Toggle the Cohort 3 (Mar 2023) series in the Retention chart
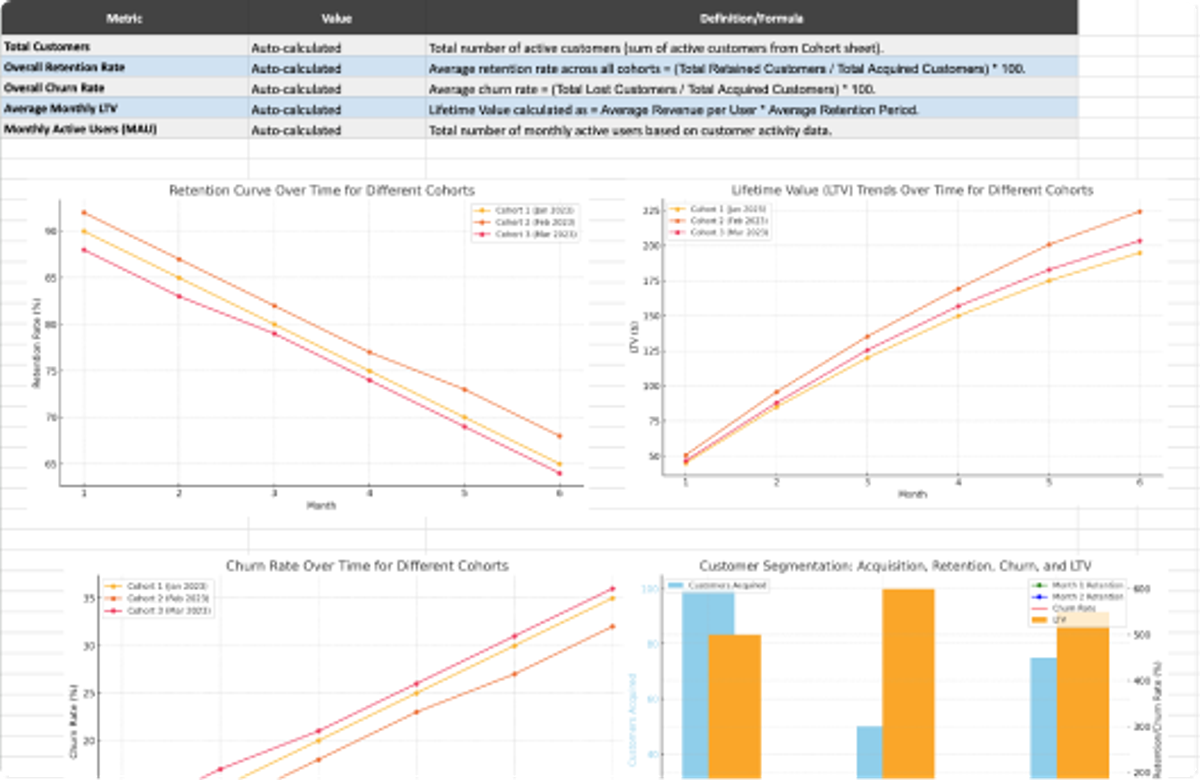 tap(480, 232)
